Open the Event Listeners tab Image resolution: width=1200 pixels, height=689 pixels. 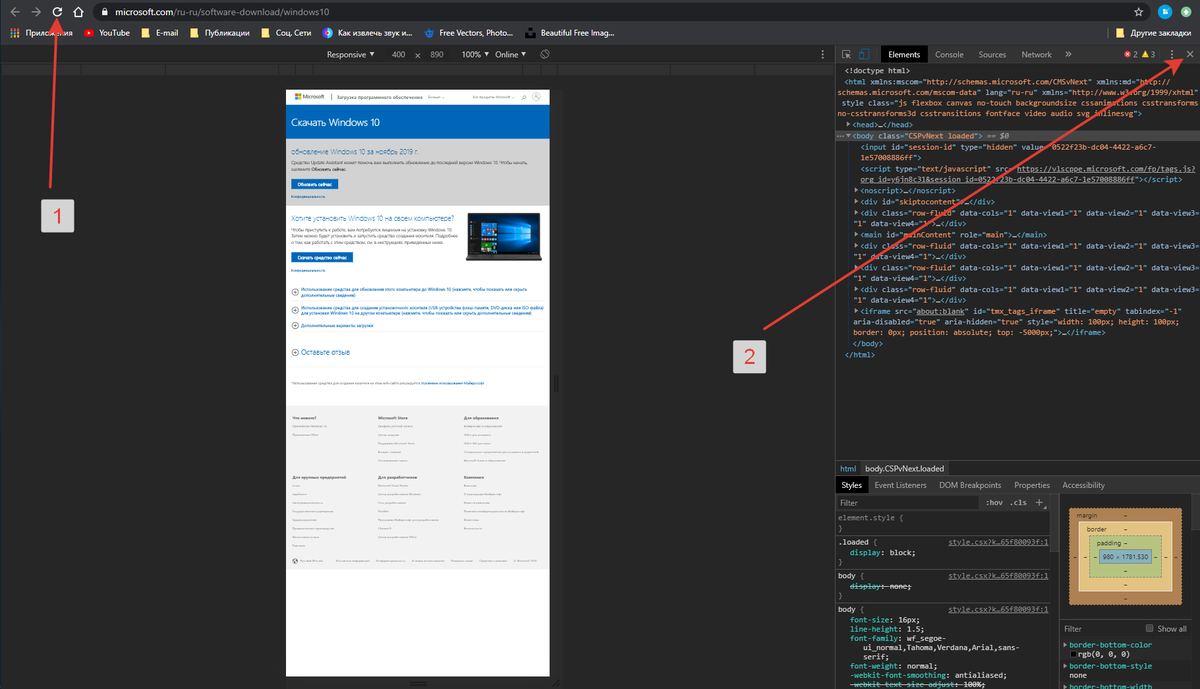point(899,485)
